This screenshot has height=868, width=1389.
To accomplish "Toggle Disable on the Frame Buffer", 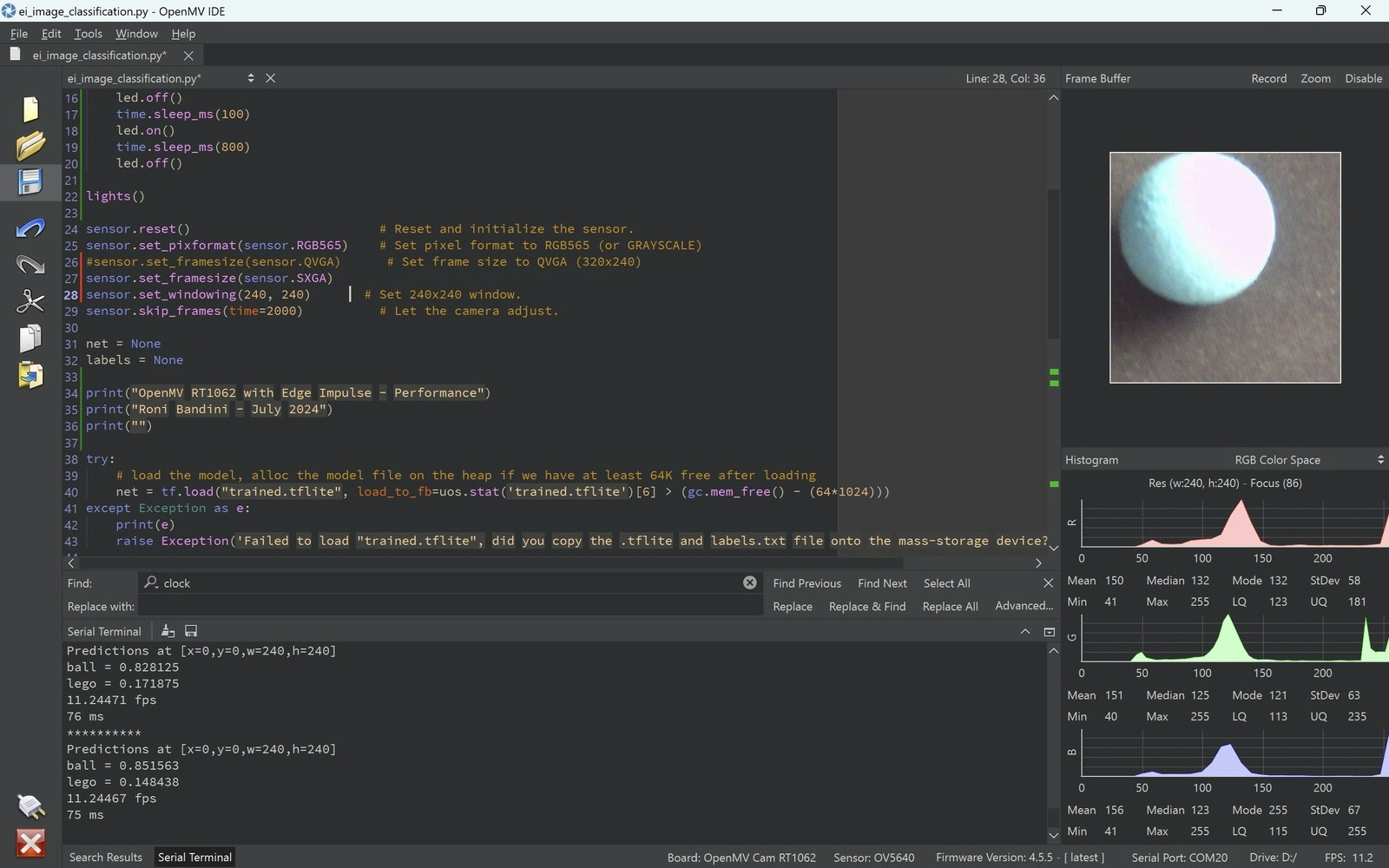I will click(x=1363, y=78).
